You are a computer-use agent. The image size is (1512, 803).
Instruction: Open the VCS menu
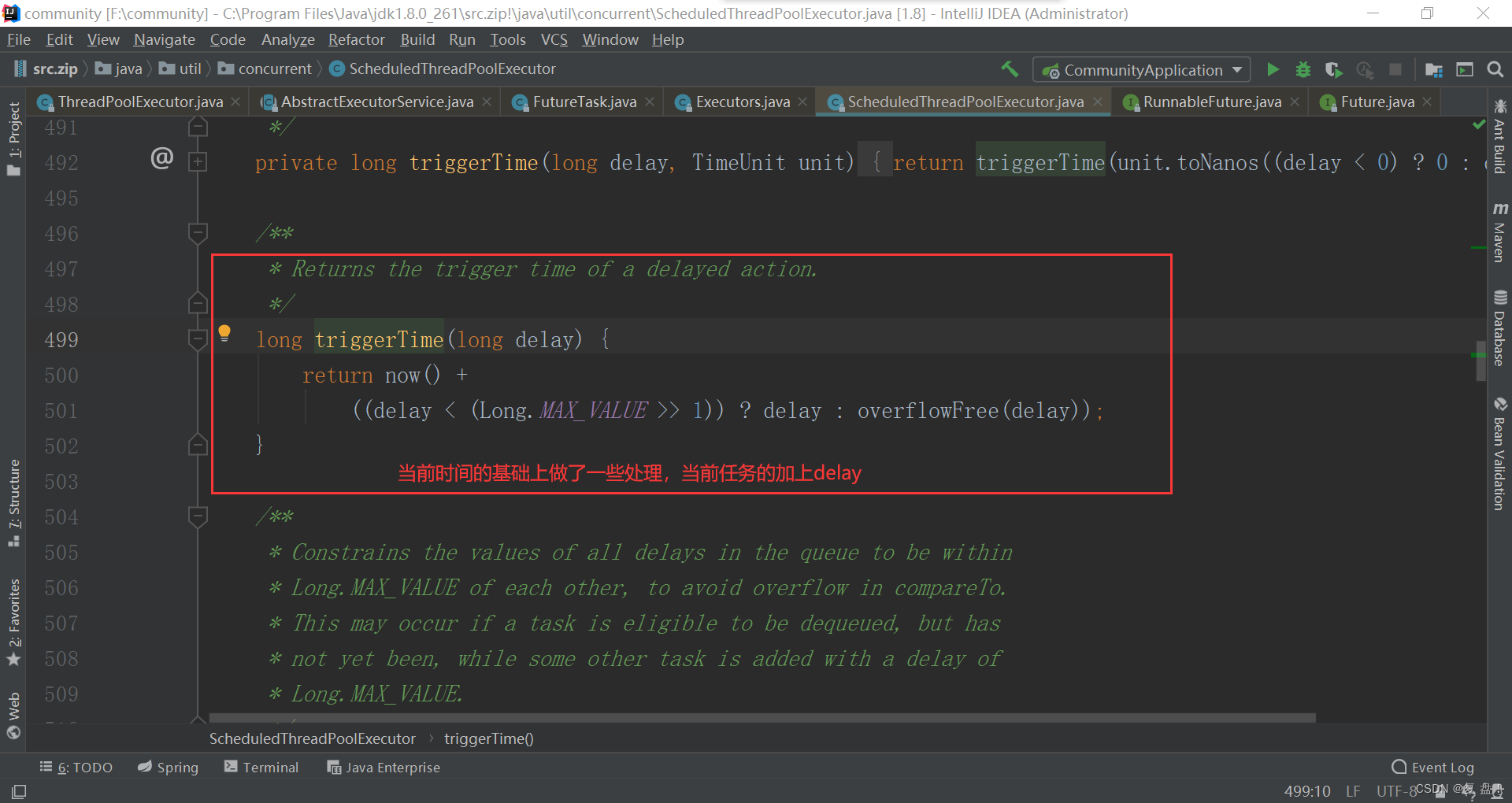pos(554,39)
